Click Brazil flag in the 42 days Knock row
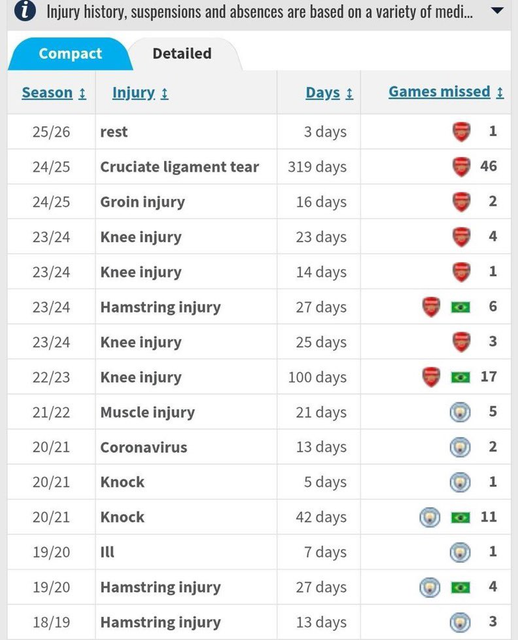The image size is (518, 640). (x=460, y=518)
